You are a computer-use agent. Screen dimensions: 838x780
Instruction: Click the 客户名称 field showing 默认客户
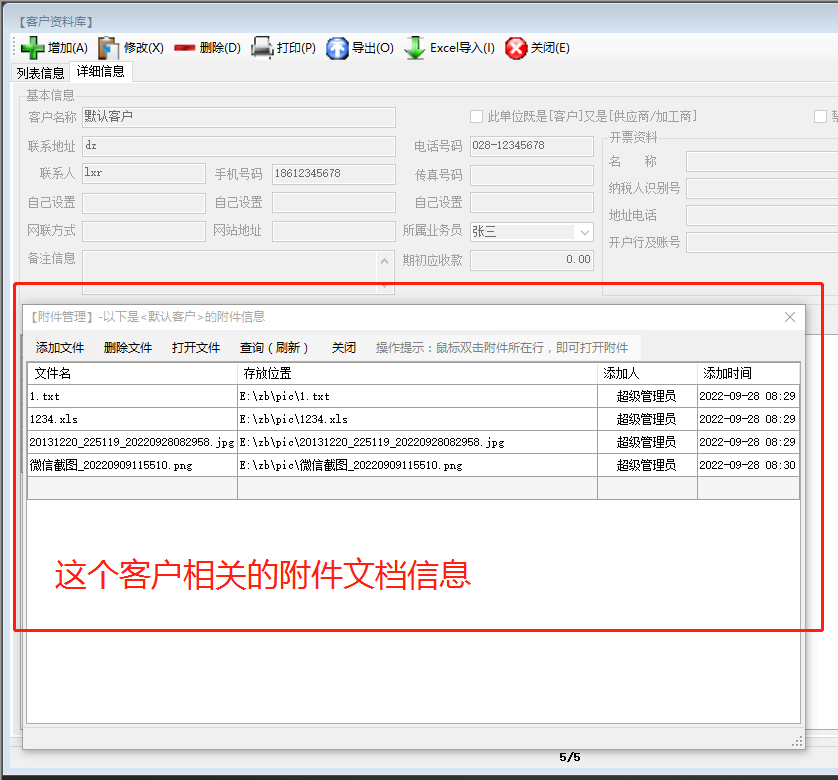238,118
